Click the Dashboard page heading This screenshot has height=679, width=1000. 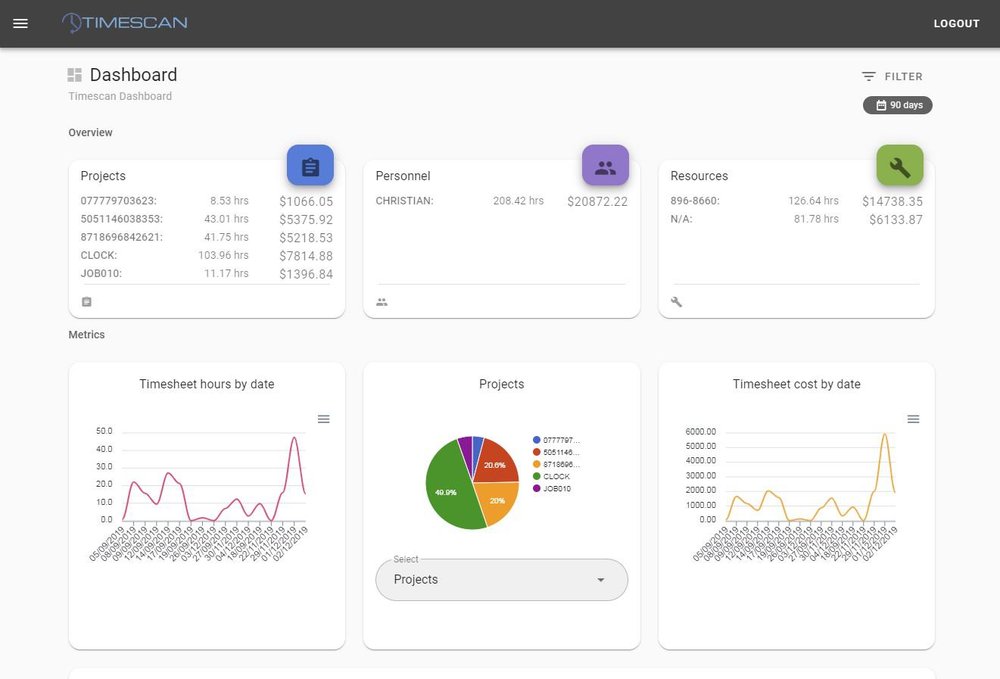133,75
